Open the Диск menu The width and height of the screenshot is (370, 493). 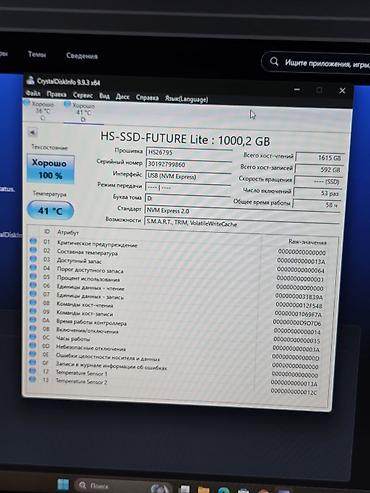(122, 97)
